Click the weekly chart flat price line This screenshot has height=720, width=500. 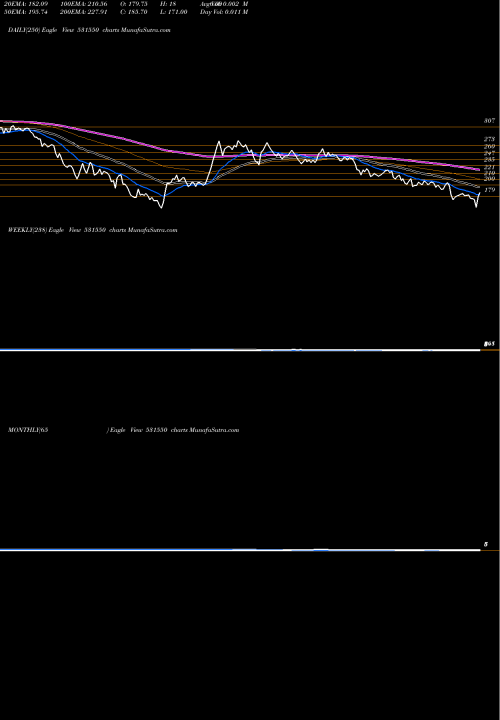pyautogui.click(x=240, y=350)
